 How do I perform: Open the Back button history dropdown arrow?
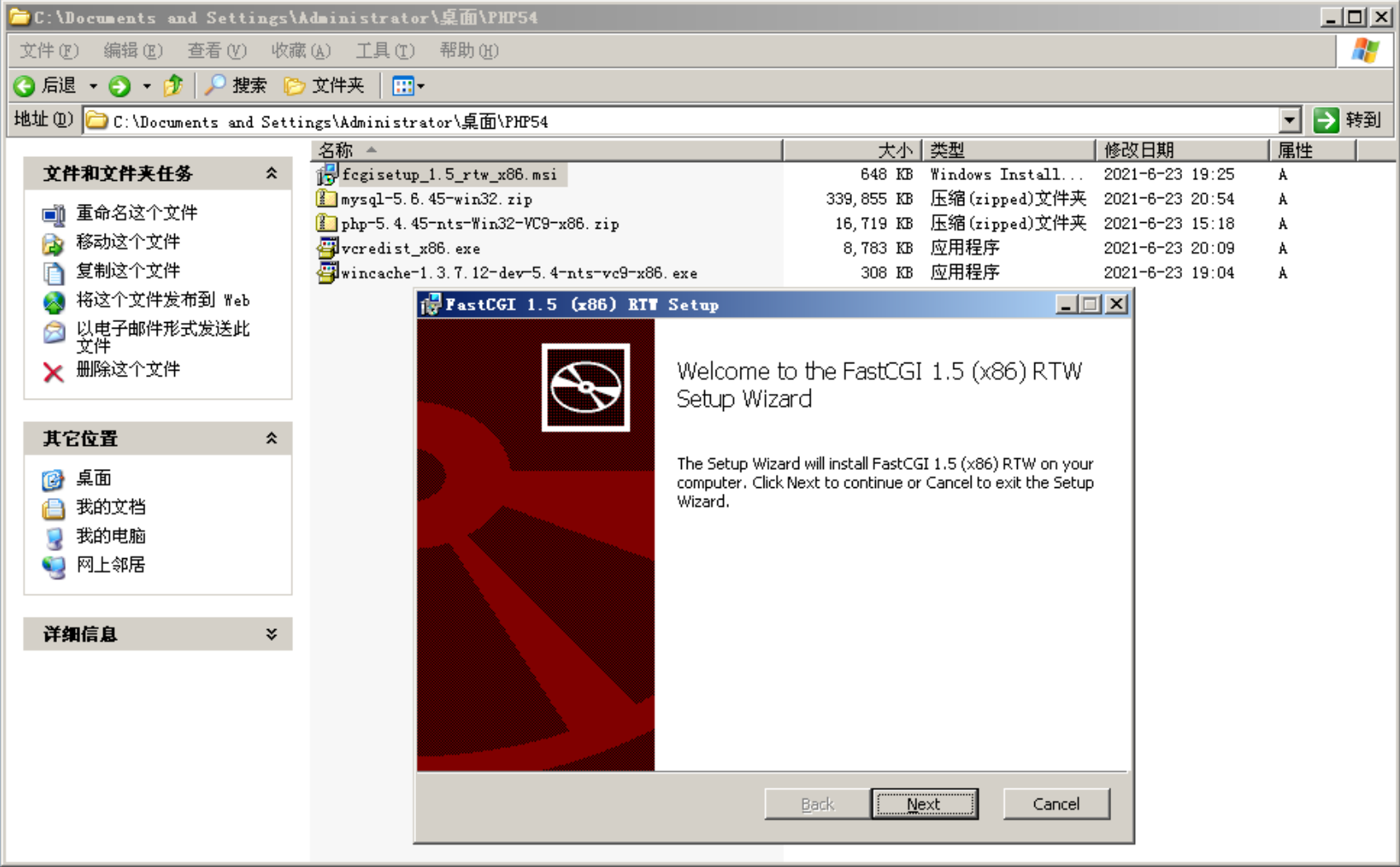click(x=93, y=86)
